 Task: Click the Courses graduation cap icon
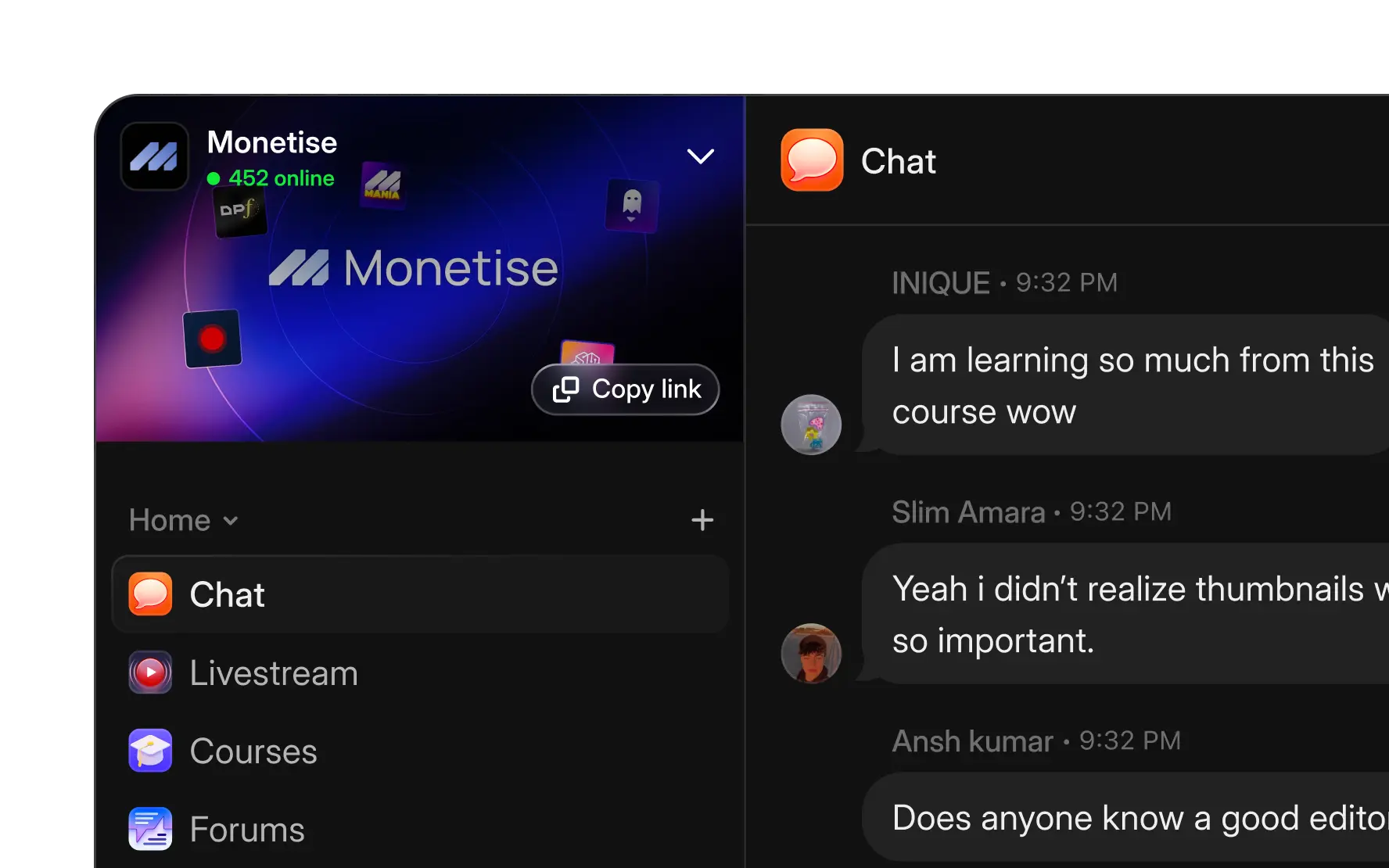[x=149, y=751]
